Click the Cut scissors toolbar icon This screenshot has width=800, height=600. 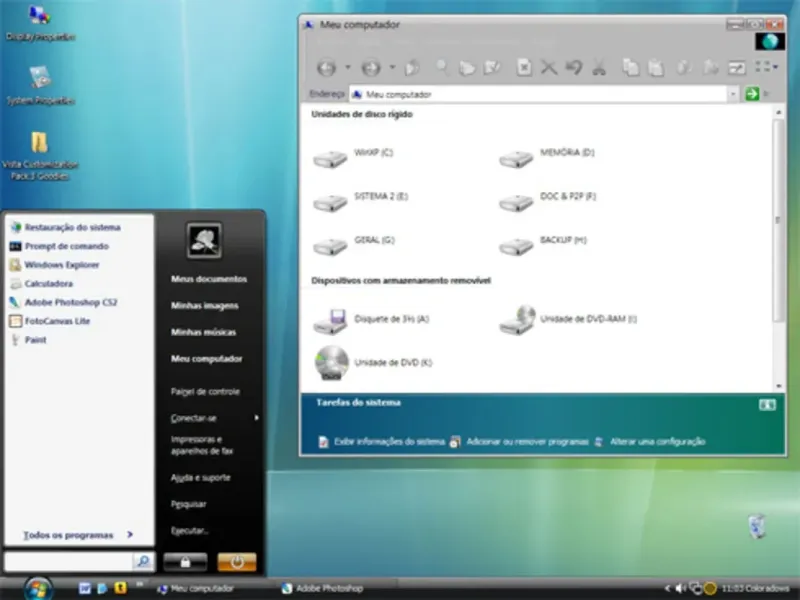click(599, 67)
